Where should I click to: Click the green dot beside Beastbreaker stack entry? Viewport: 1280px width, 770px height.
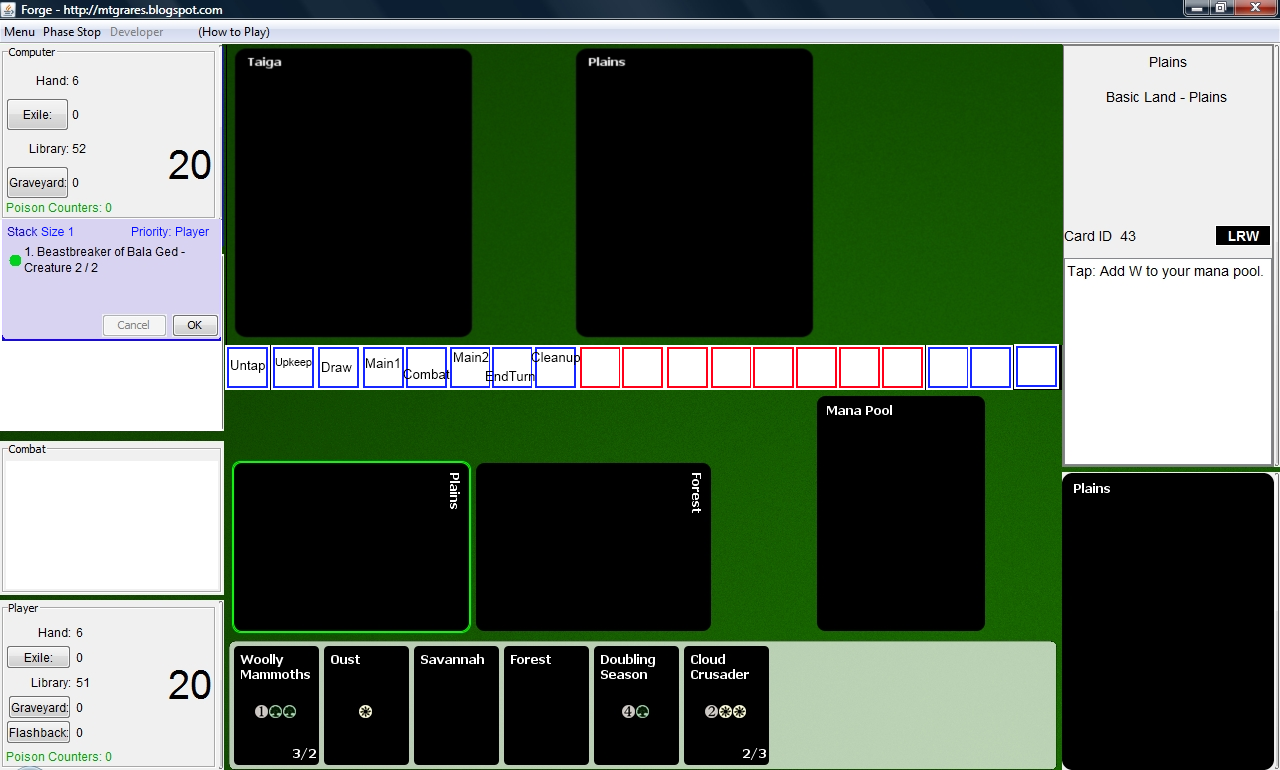click(x=15, y=261)
